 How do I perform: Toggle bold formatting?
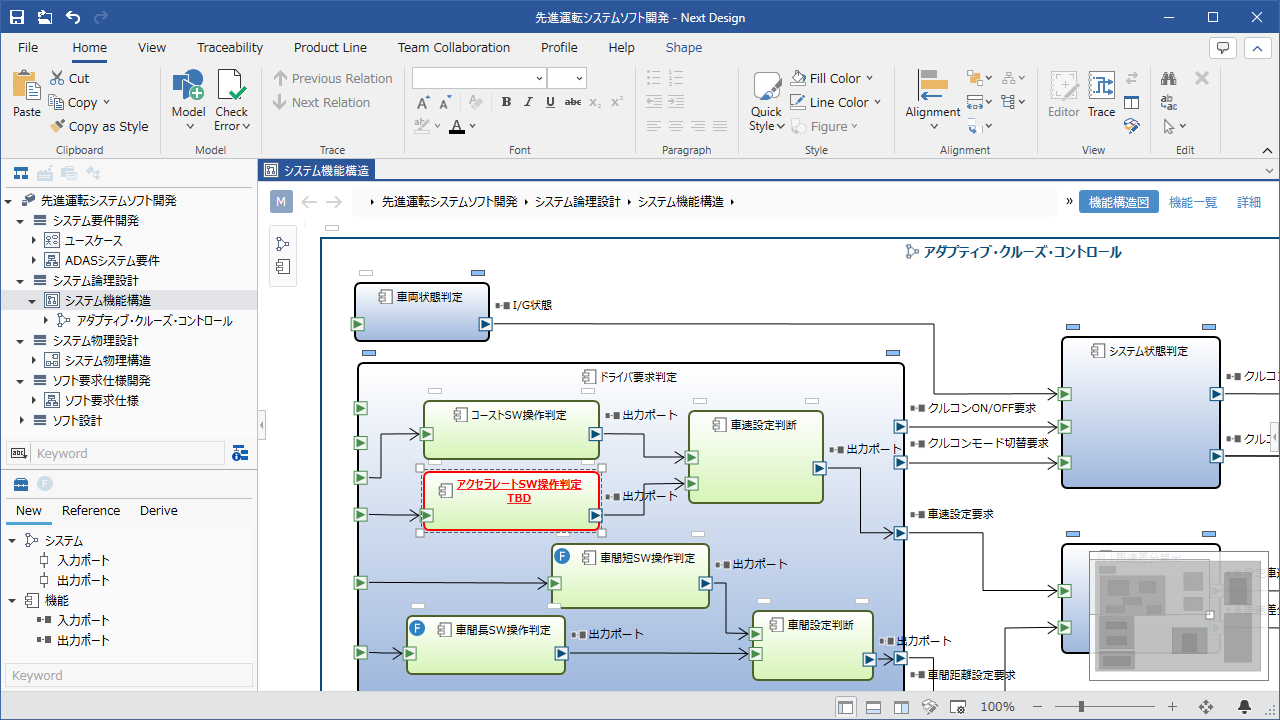(506, 102)
